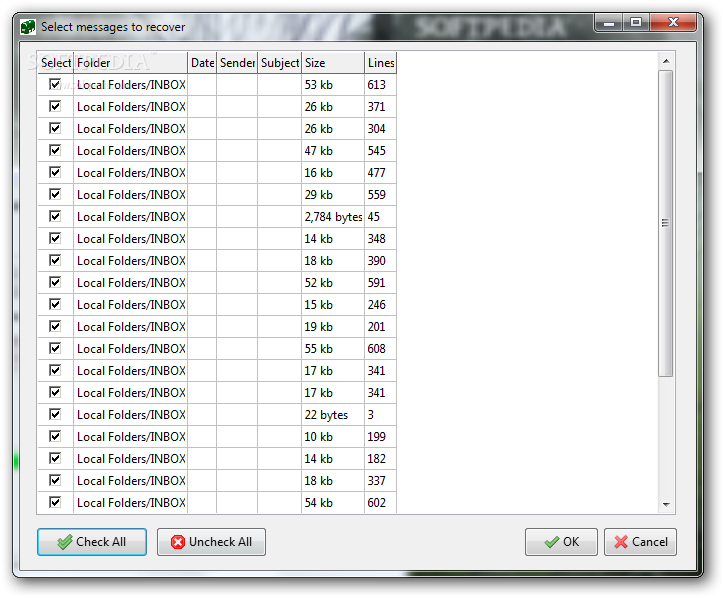
Task: Click the '608' lines cell
Action: [380, 349]
